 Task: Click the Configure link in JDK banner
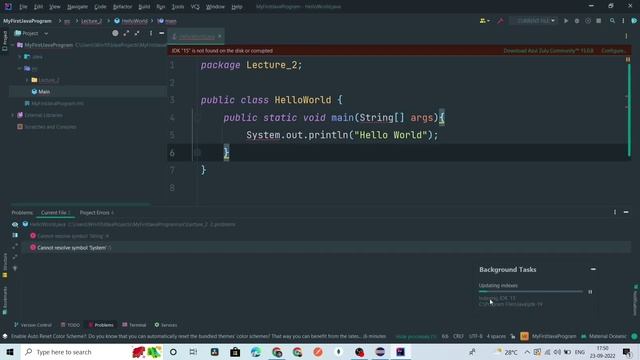click(x=613, y=51)
